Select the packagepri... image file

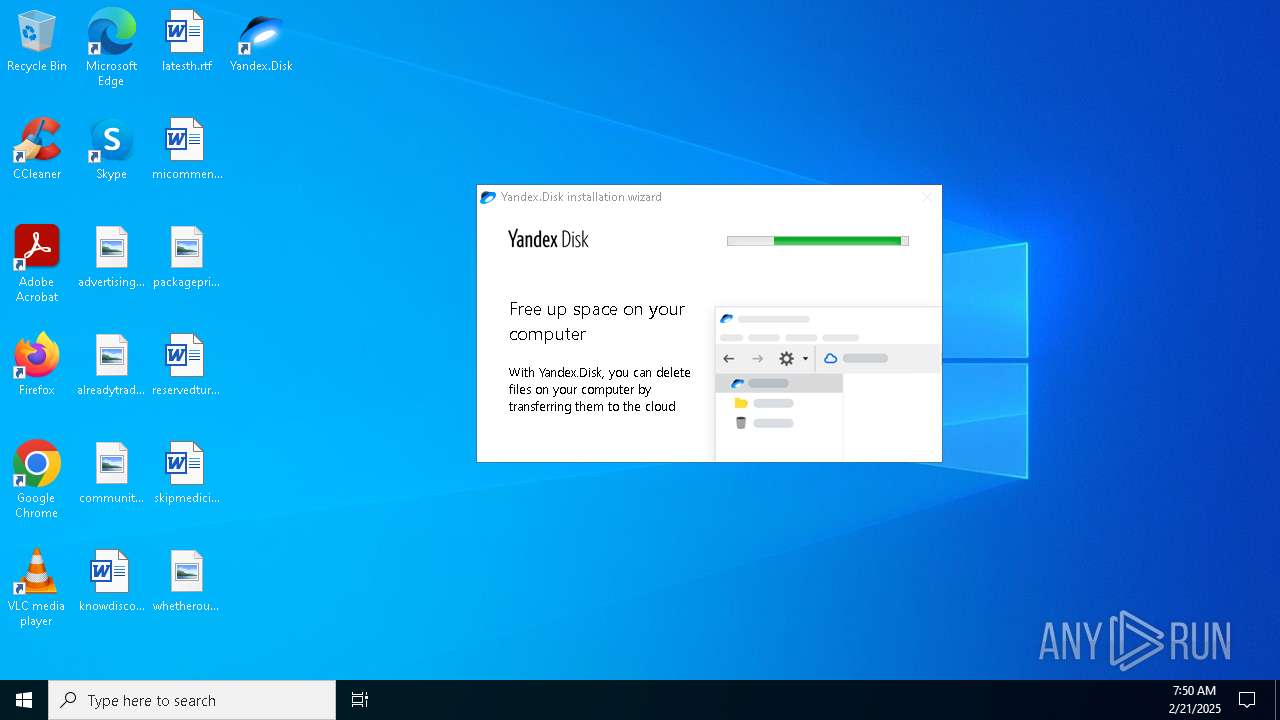(x=186, y=258)
